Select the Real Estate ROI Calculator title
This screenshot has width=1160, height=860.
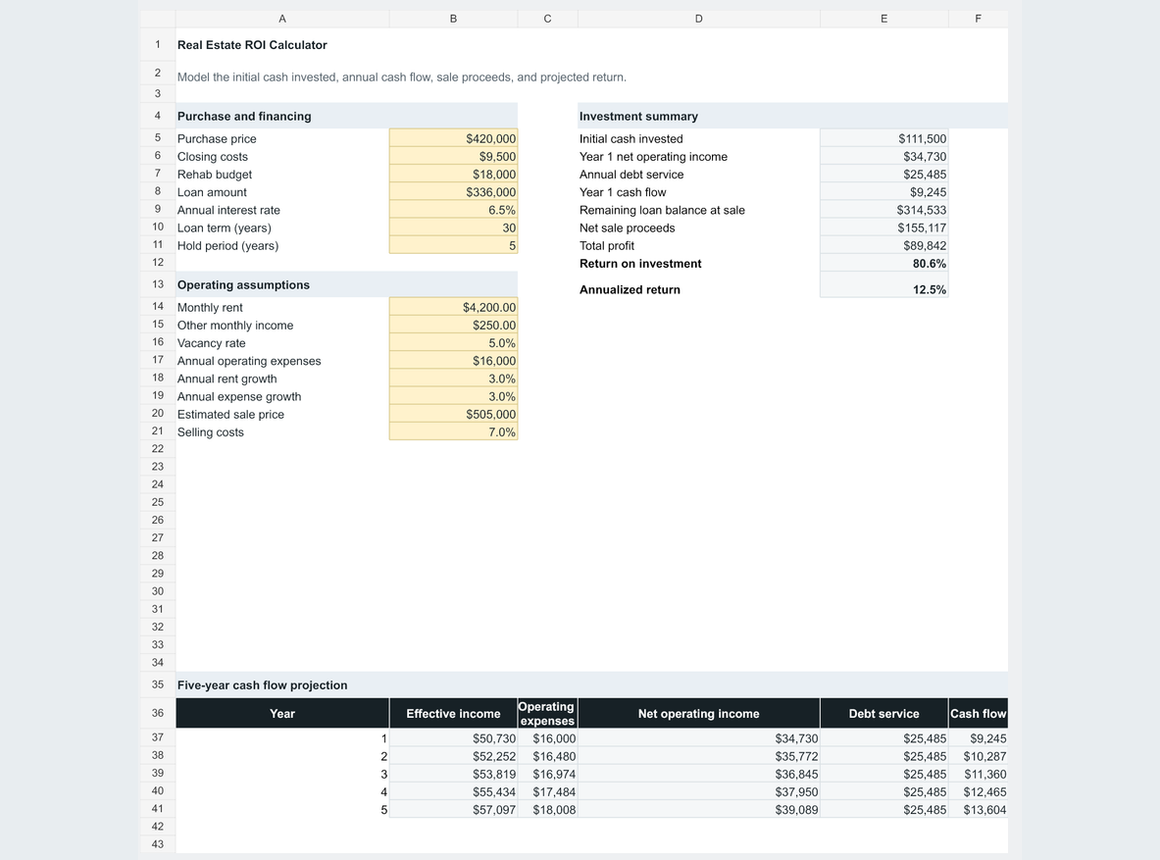point(252,45)
